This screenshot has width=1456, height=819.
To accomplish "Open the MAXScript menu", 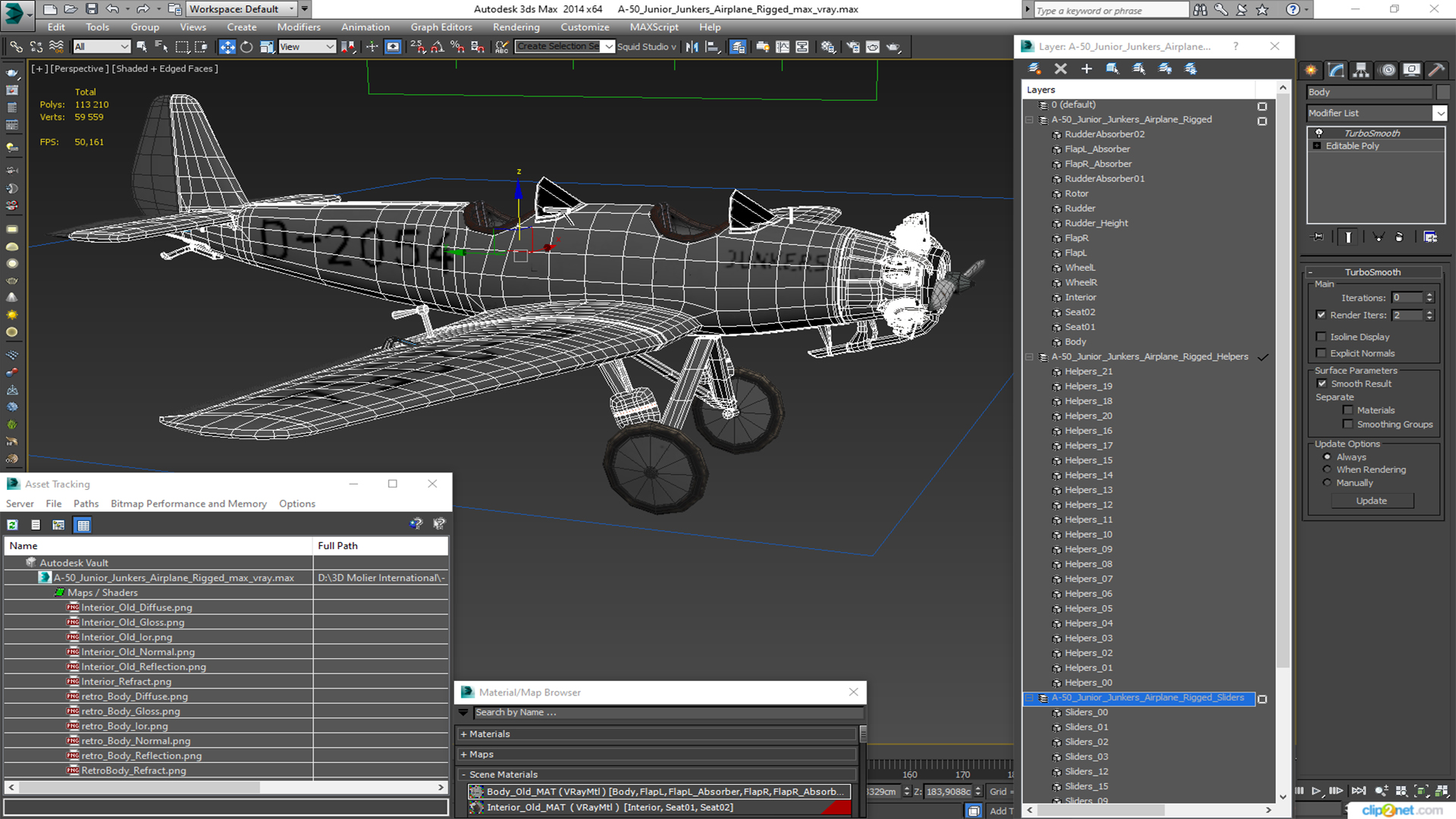I will pyautogui.click(x=654, y=27).
